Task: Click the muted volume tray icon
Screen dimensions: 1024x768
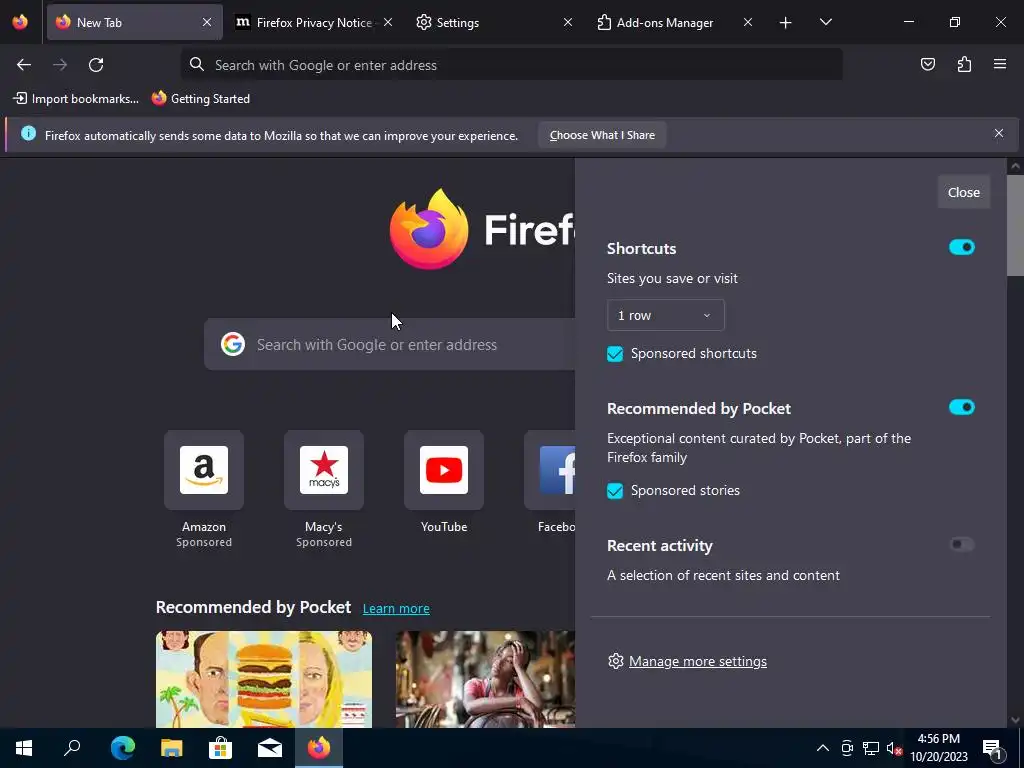Action: tap(894, 748)
